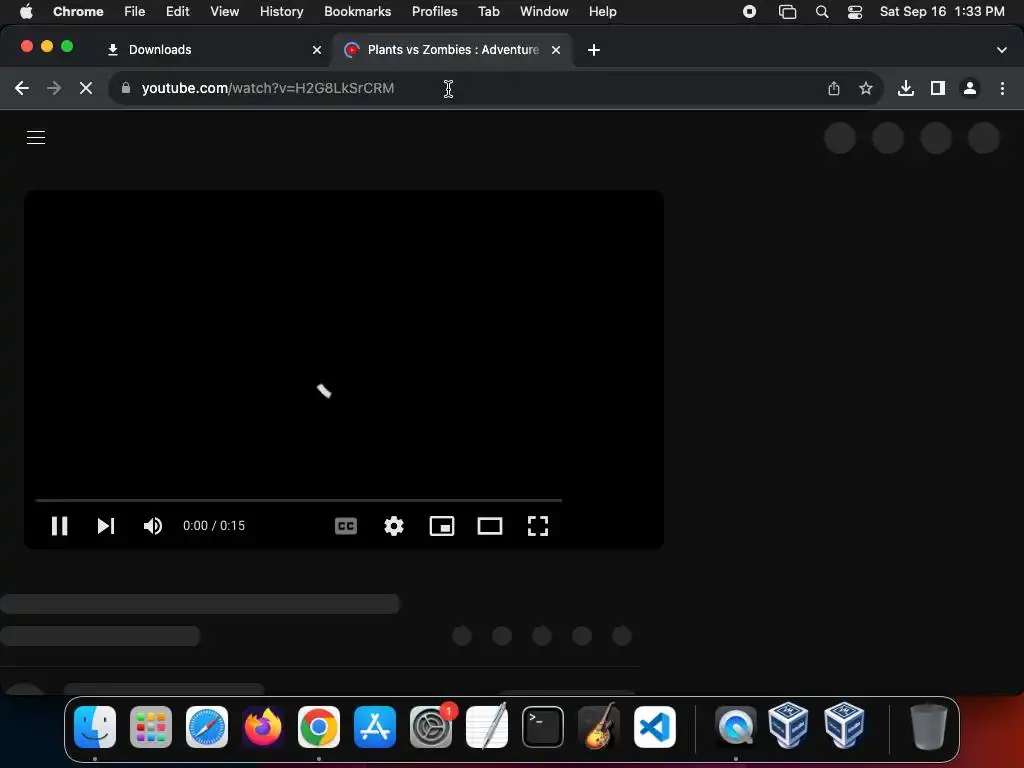Viewport: 1024px width, 768px height.
Task: Click the date and time
Action: pos(942,11)
